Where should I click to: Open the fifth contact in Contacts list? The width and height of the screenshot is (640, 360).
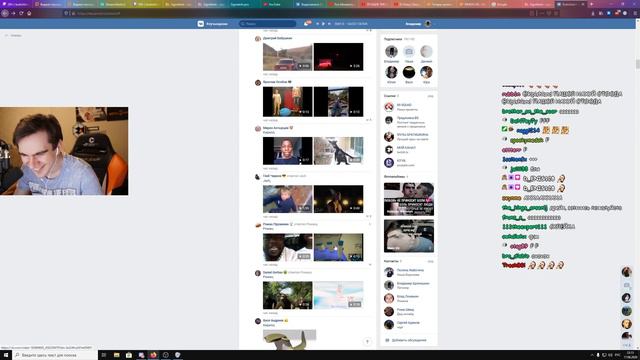pos(408,324)
